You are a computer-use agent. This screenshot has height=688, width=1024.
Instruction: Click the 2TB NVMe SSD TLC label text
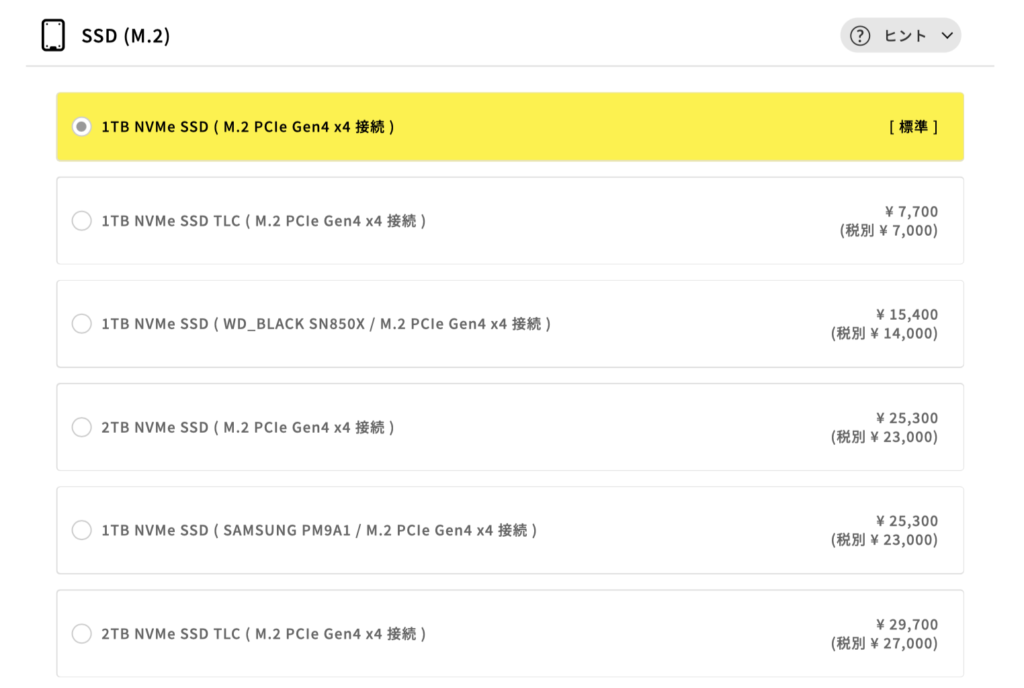[264, 633]
